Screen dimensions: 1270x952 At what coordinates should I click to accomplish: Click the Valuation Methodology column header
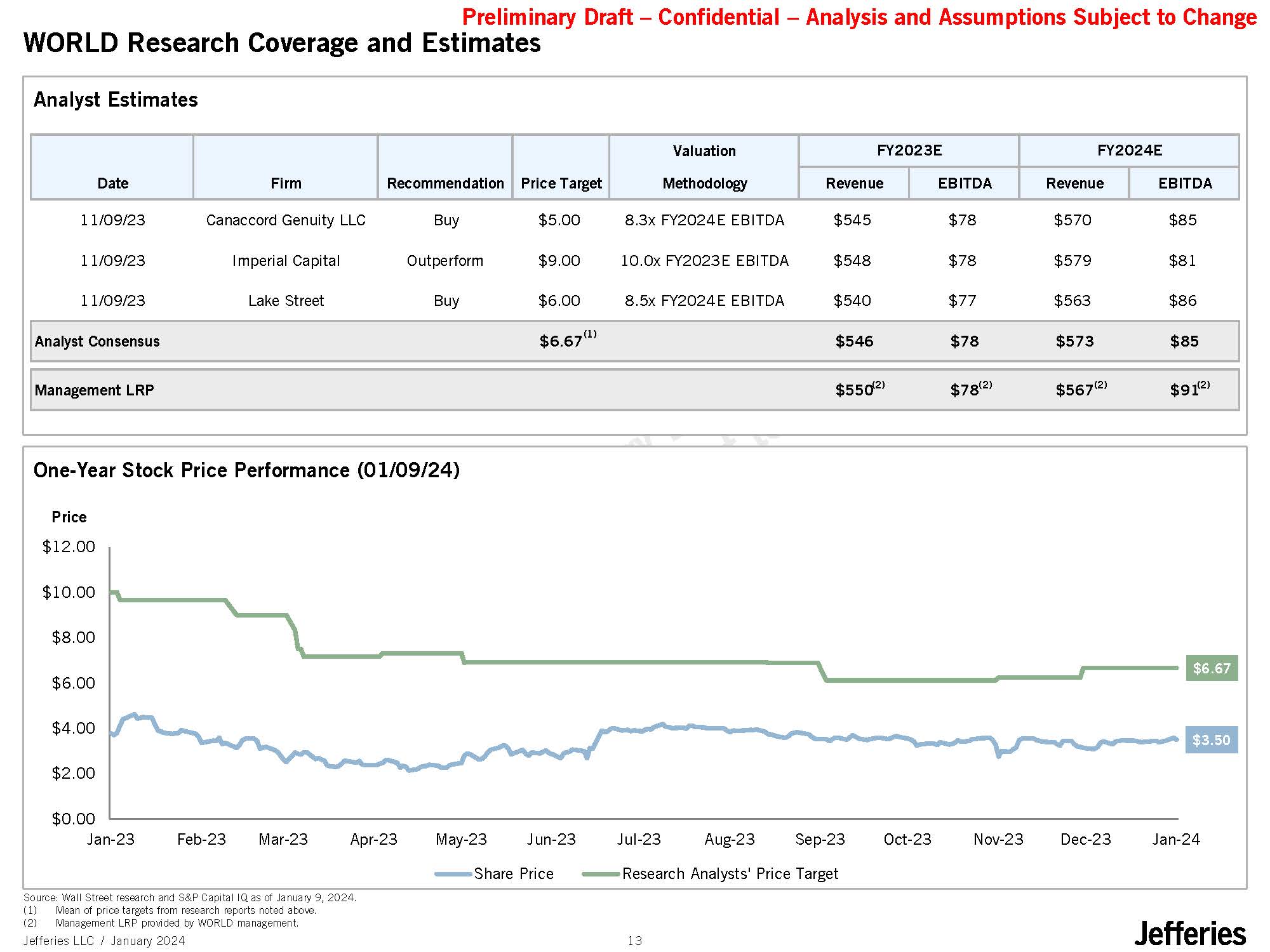coord(704,167)
